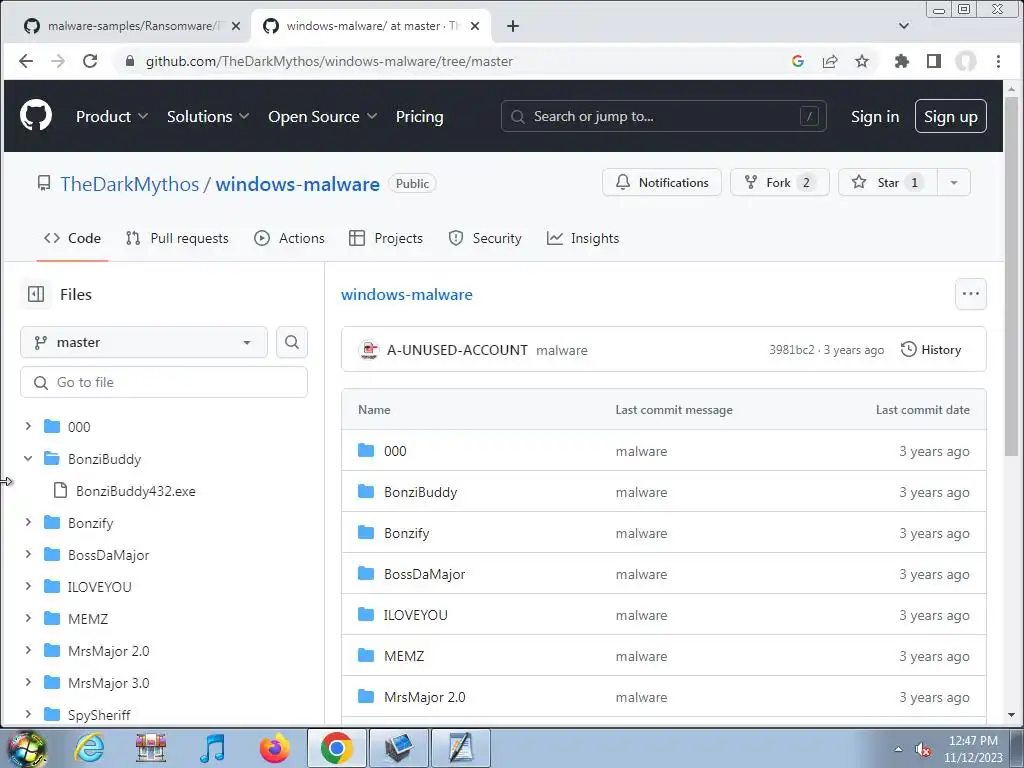Expand the ILOVEYOU tree folder

[28, 586]
